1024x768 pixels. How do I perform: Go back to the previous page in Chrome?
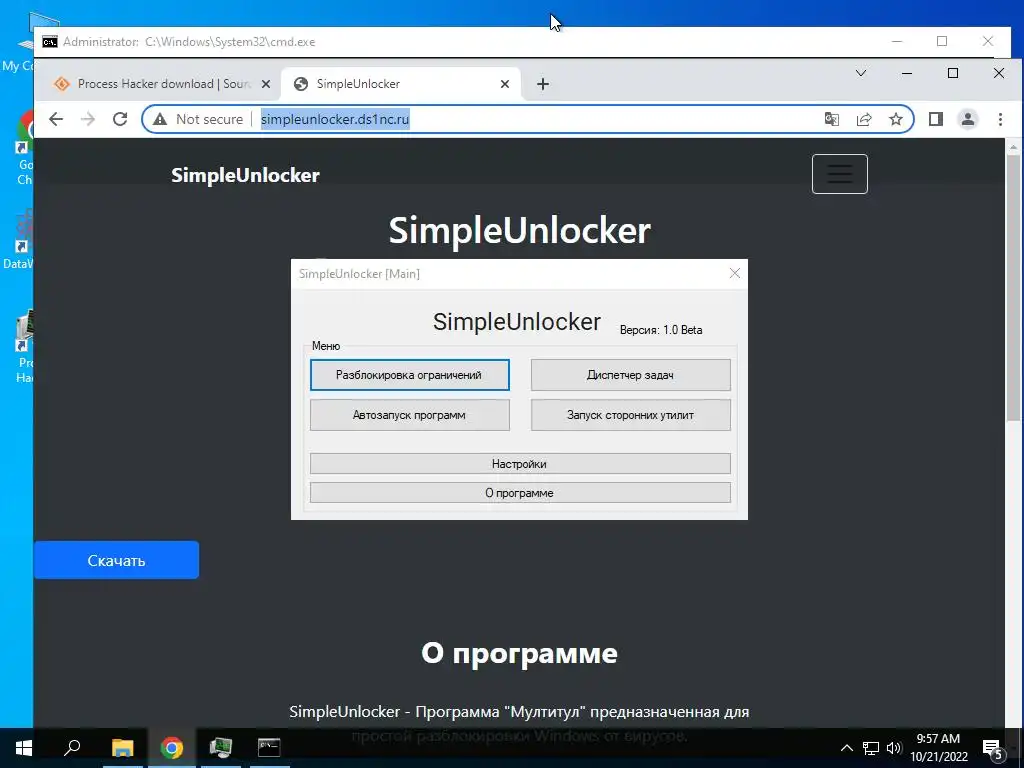(x=56, y=119)
